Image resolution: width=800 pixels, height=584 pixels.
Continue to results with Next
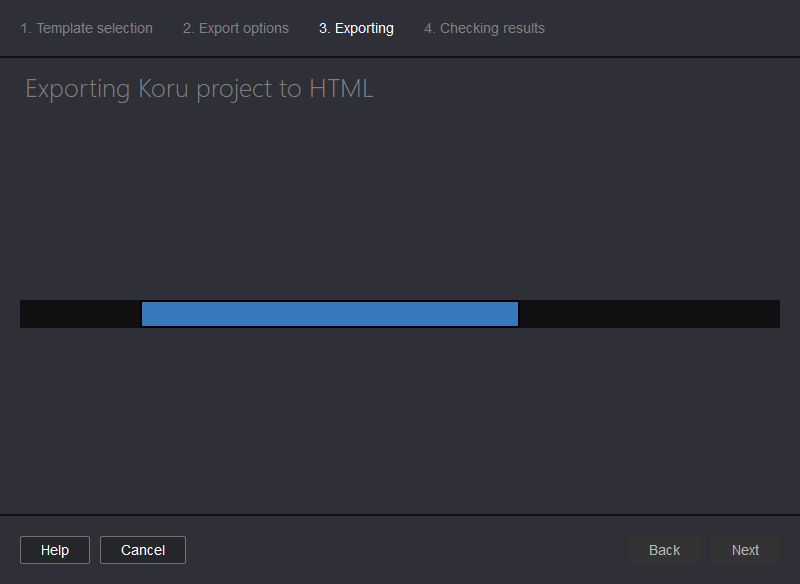(x=745, y=549)
